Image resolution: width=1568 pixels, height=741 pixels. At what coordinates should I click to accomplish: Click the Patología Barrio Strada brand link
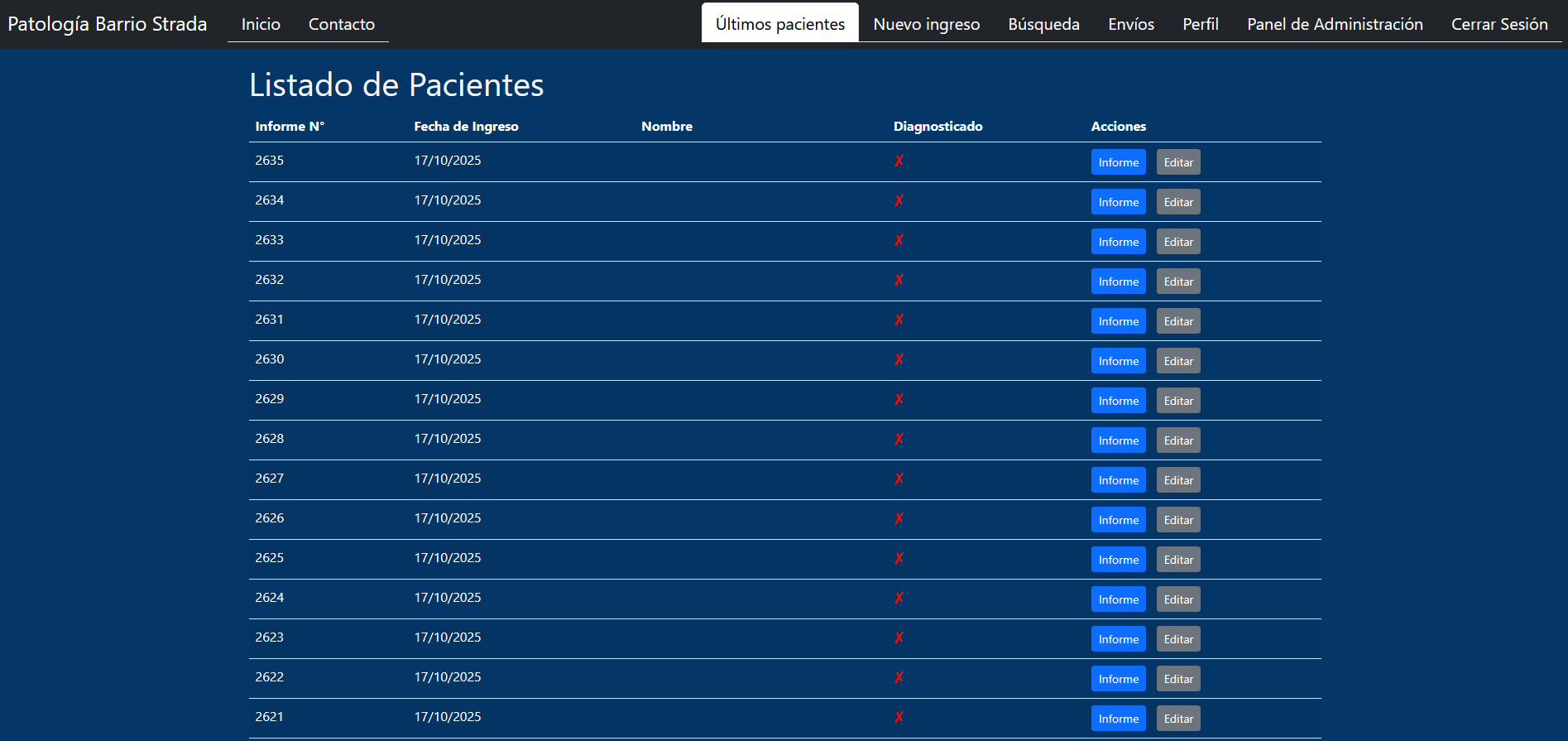(108, 24)
